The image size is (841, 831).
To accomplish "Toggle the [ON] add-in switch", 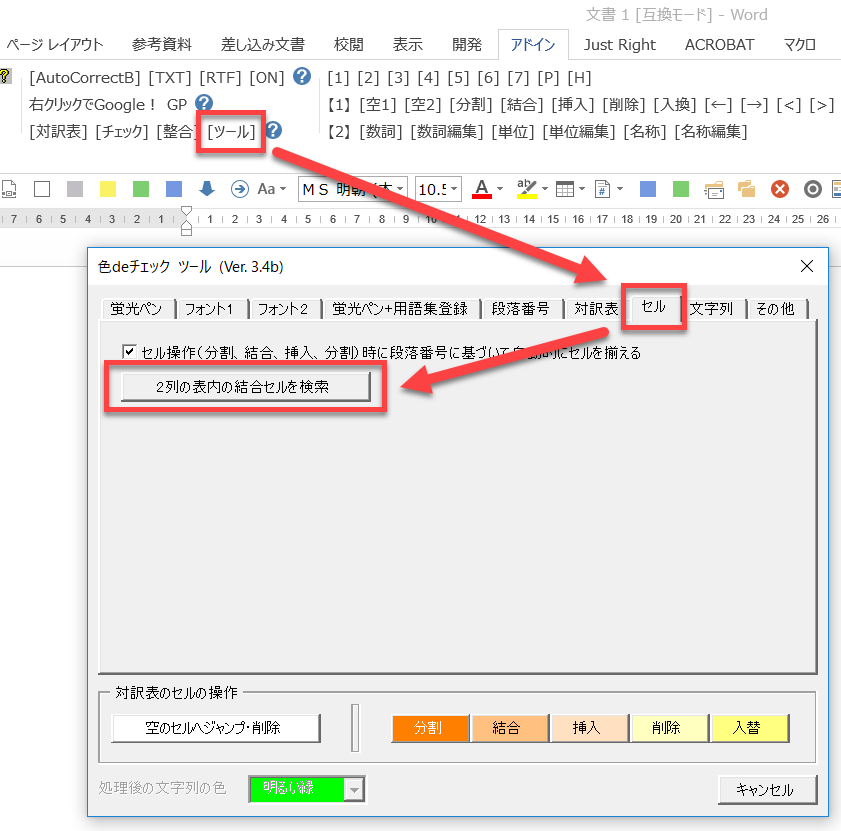I will coord(267,78).
